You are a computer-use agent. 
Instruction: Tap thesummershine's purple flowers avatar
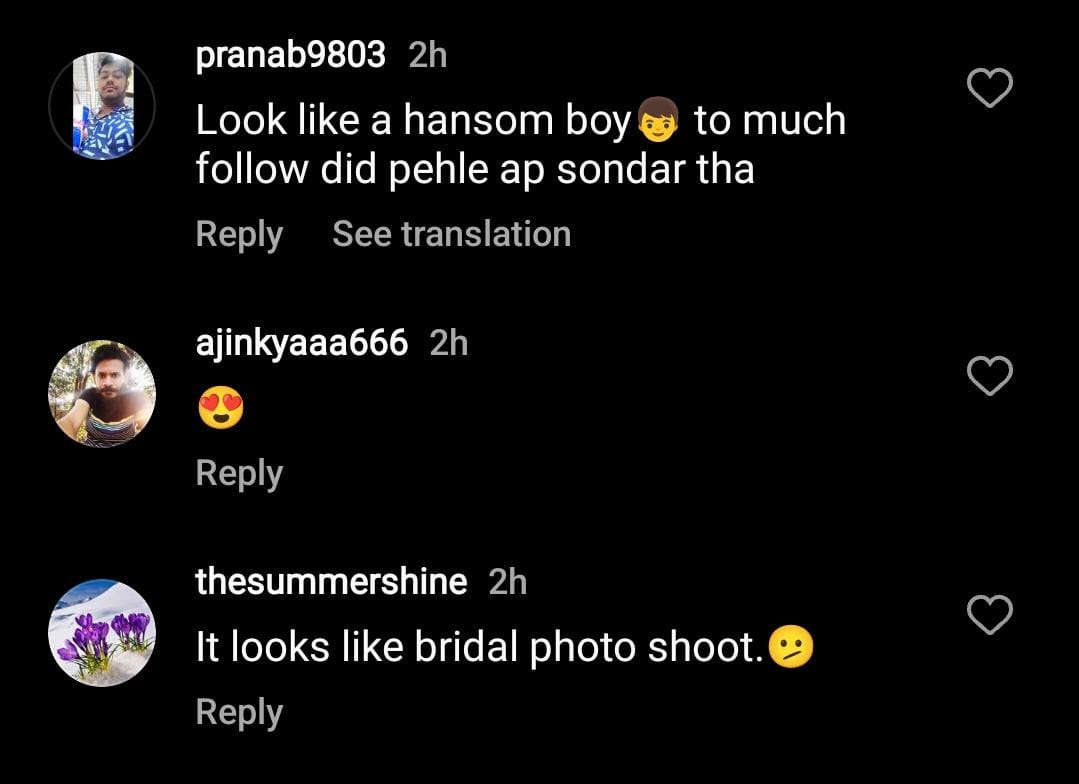[102, 633]
